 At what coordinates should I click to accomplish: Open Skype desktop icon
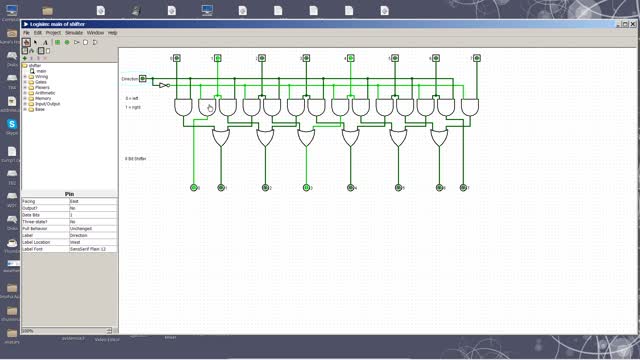(x=12, y=124)
